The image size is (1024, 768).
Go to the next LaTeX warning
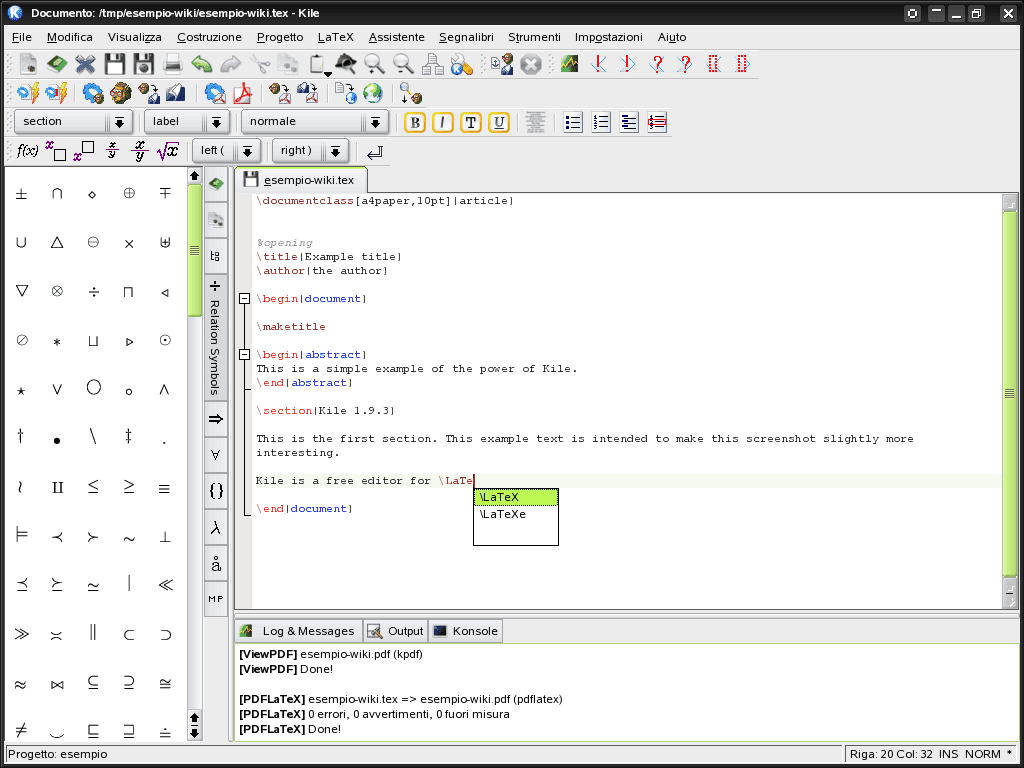[x=685, y=64]
